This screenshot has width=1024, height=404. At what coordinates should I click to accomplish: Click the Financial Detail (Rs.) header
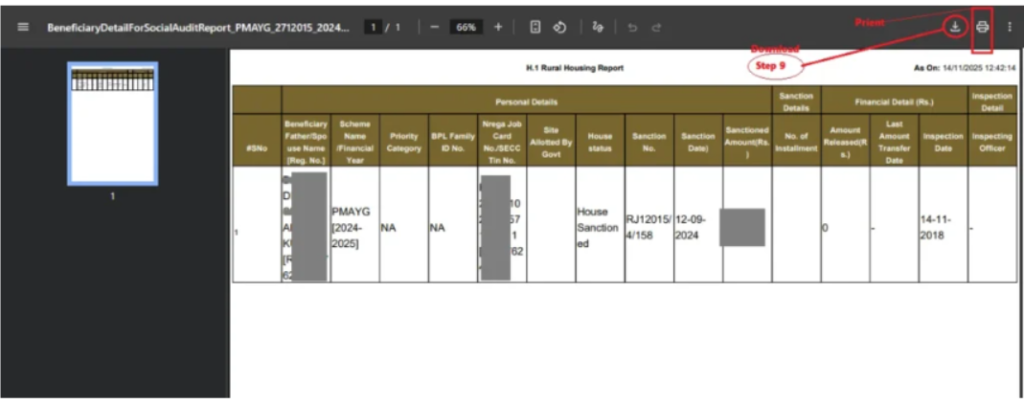click(x=893, y=102)
